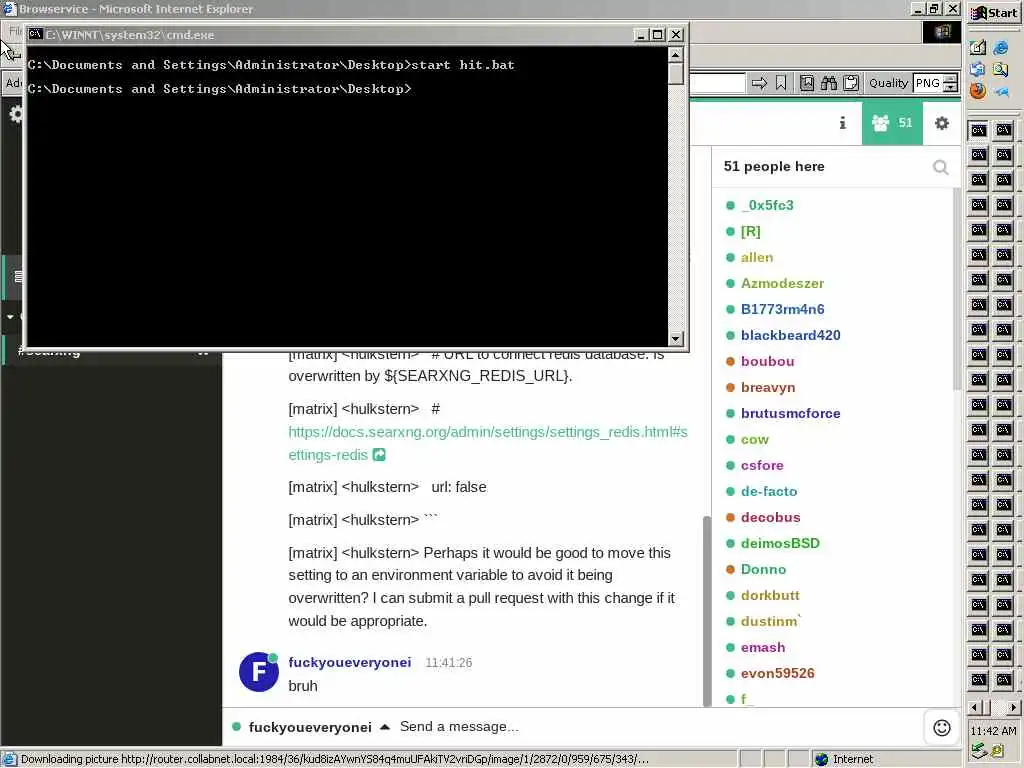Collapse the sidebar network arrow
Screen dimensions: 1024x768
[10, 317]
